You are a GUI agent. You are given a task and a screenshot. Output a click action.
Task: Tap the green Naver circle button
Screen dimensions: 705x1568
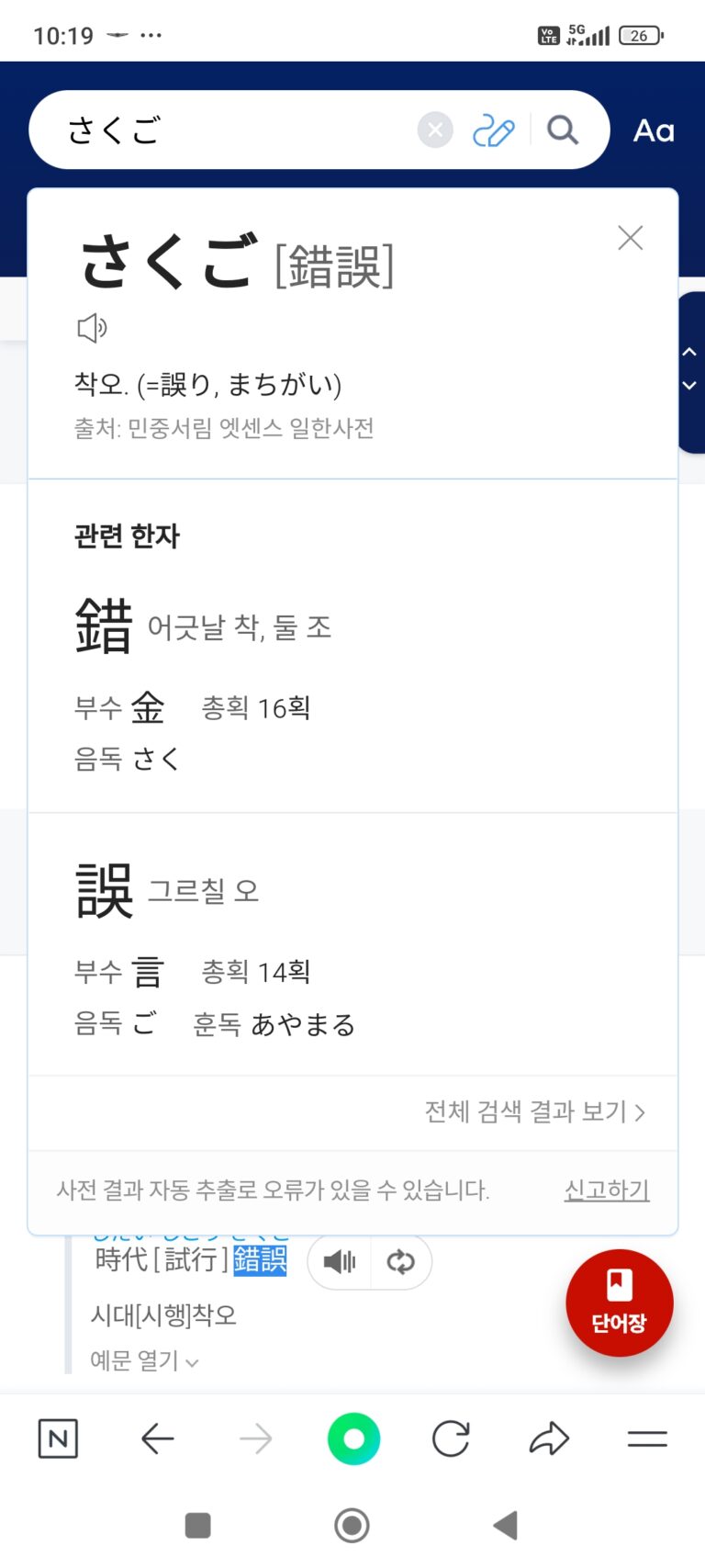click(353, 1438)
